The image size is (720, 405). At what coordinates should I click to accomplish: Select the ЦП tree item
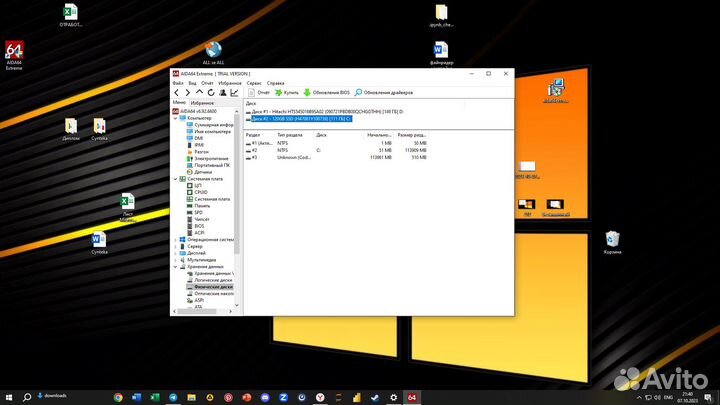194,186
